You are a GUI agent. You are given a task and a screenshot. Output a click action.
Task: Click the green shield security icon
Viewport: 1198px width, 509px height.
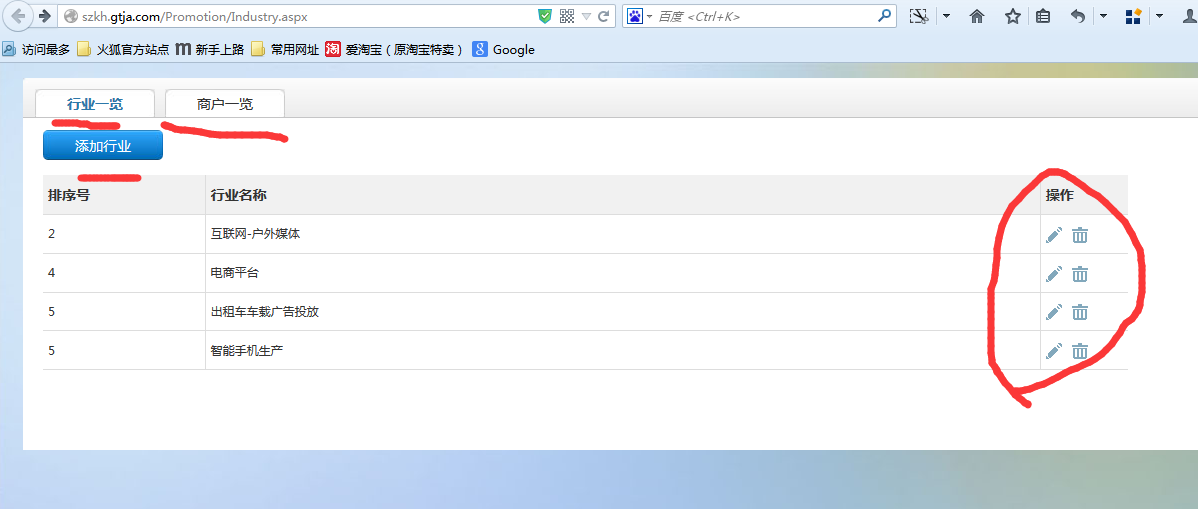(544, 16)
